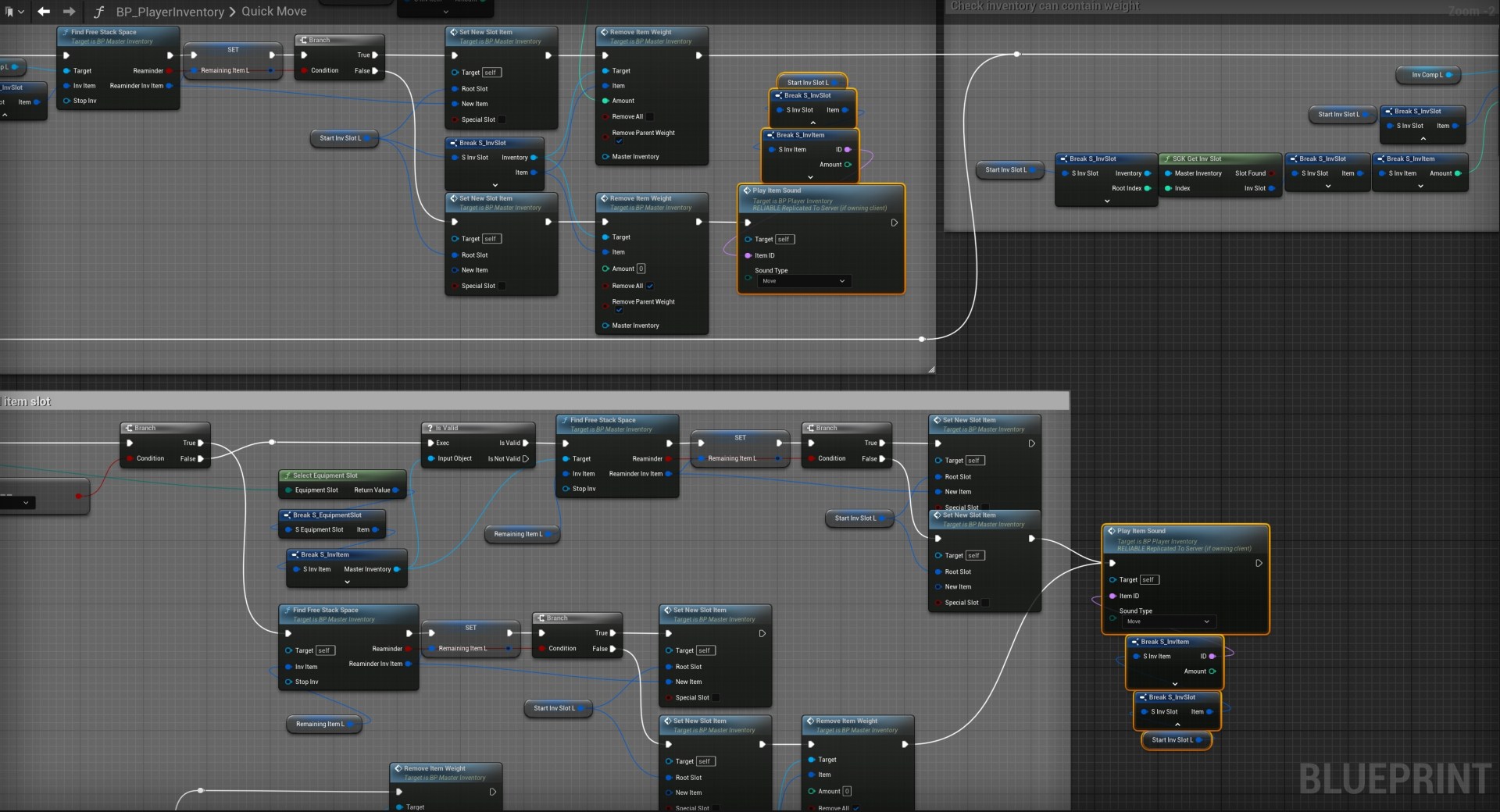Click the Is Not Valid execution pin
1500x812 pixels.
click(x=525, y=459)
